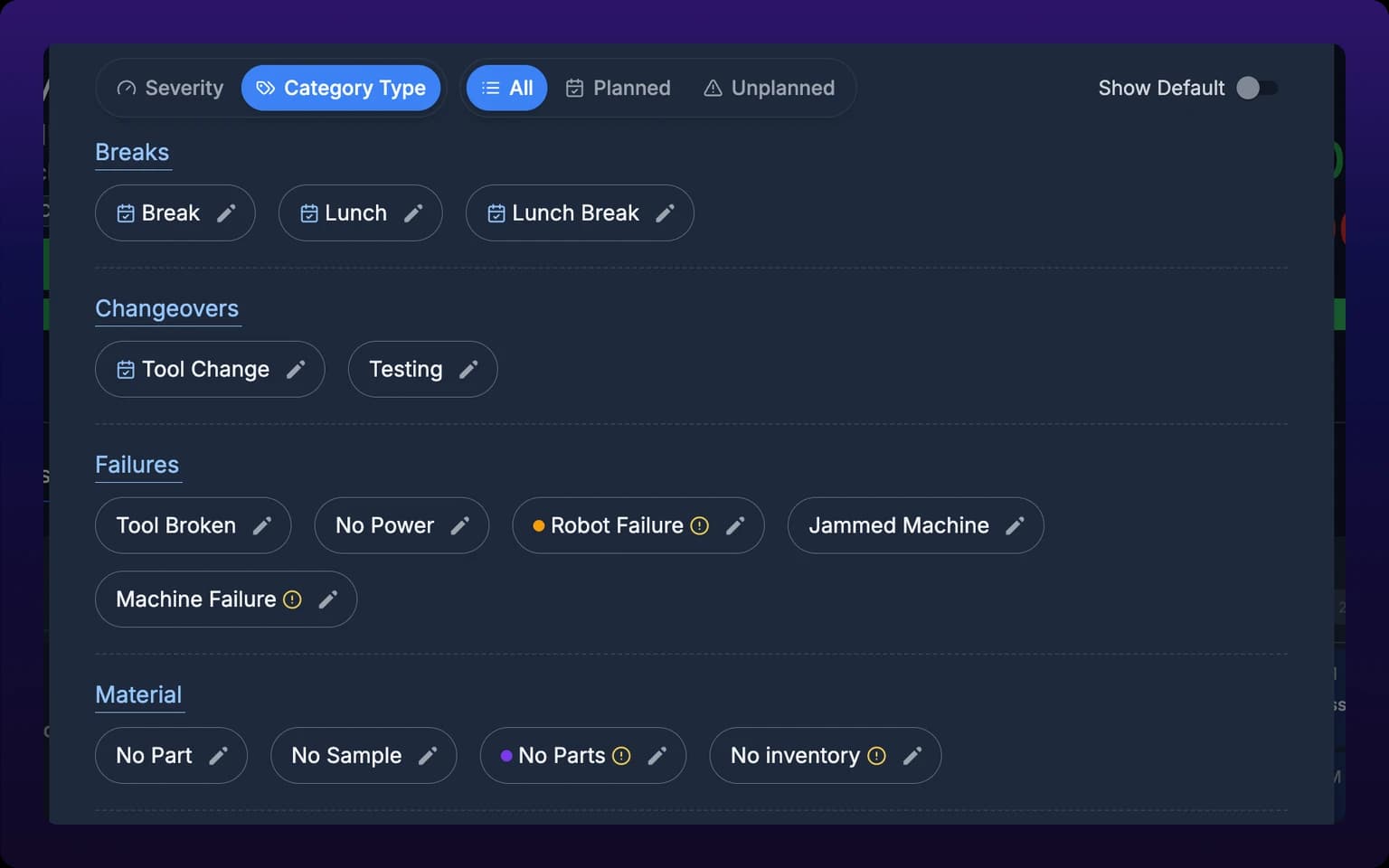Image resolution: width=1389 pixels, height=868 pixels.
Task: Click the Tool Broken label
Action: coord(176,526)
